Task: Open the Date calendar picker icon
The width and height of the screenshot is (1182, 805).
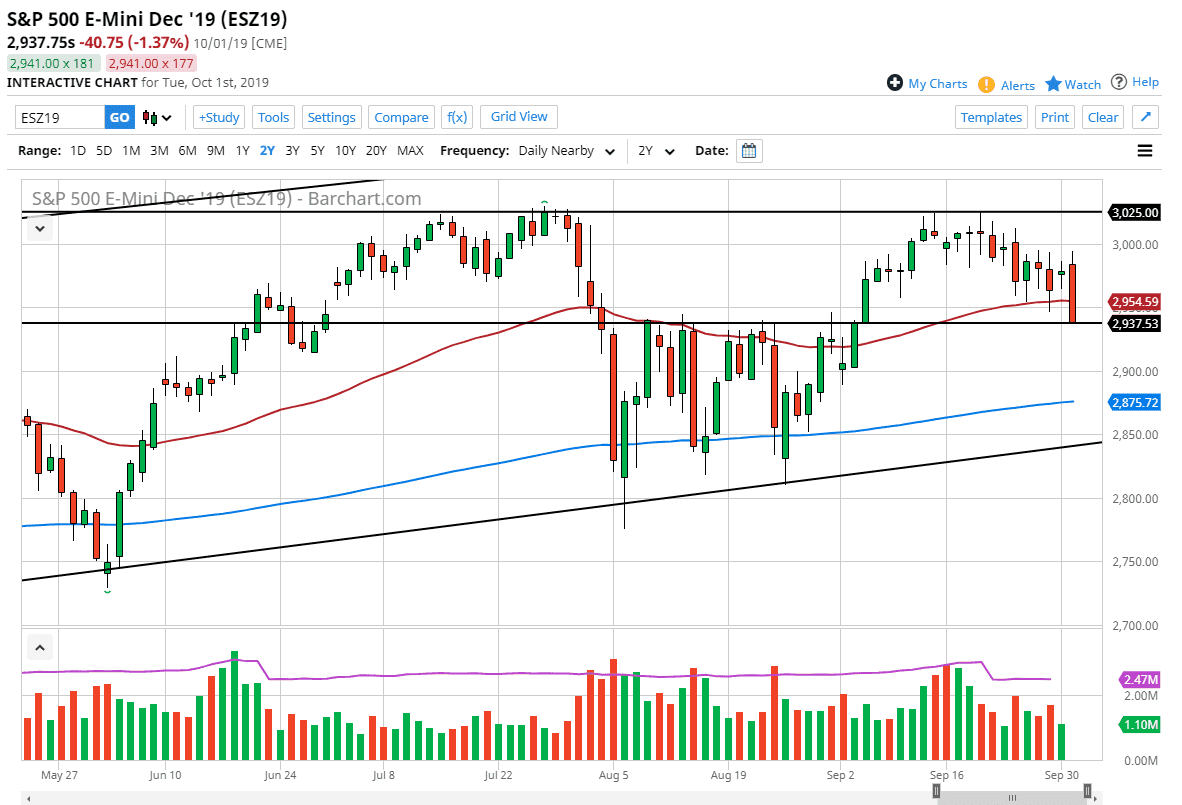Action: coord(749,151)
